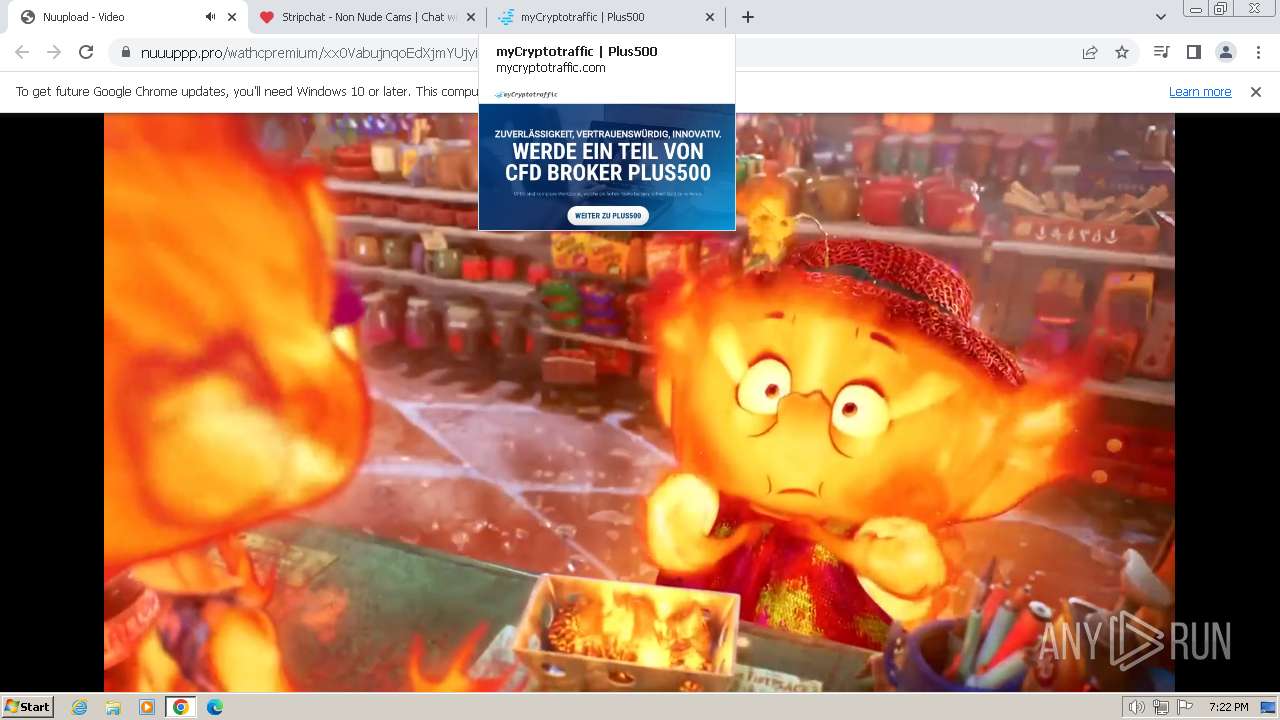Close the myCryptotraffic tab

coord(710,17)
